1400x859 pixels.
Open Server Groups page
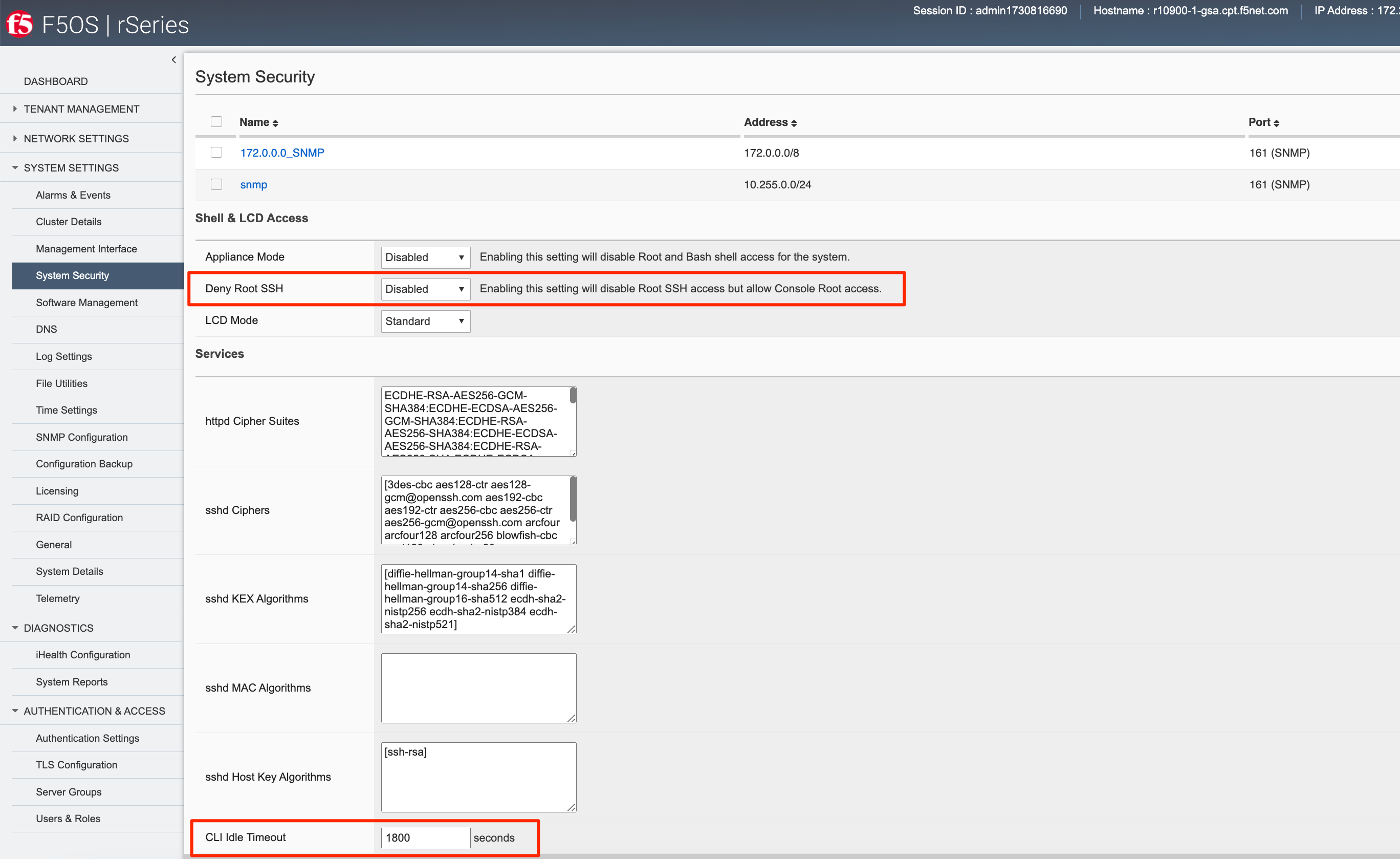tap(69, 792)
